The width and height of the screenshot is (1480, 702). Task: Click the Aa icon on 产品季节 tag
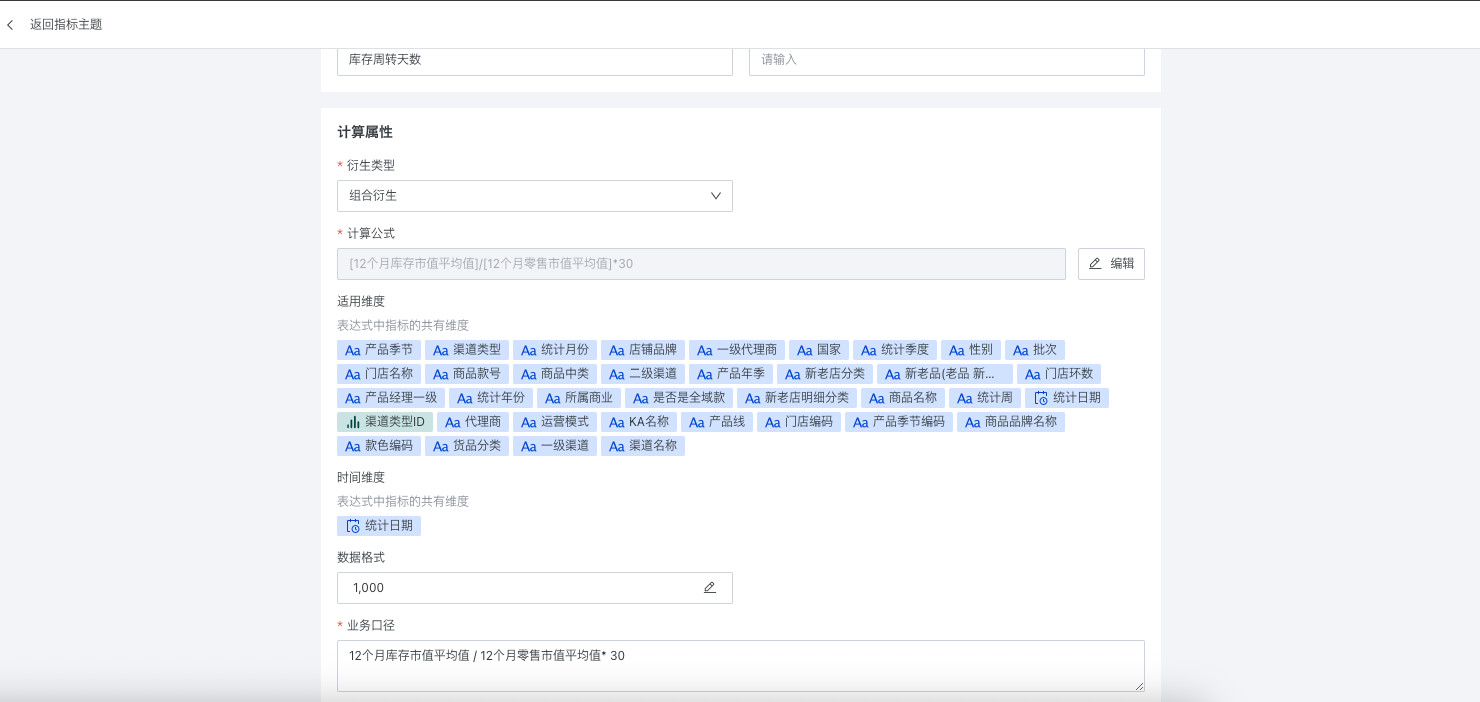(x=353, y=350)
